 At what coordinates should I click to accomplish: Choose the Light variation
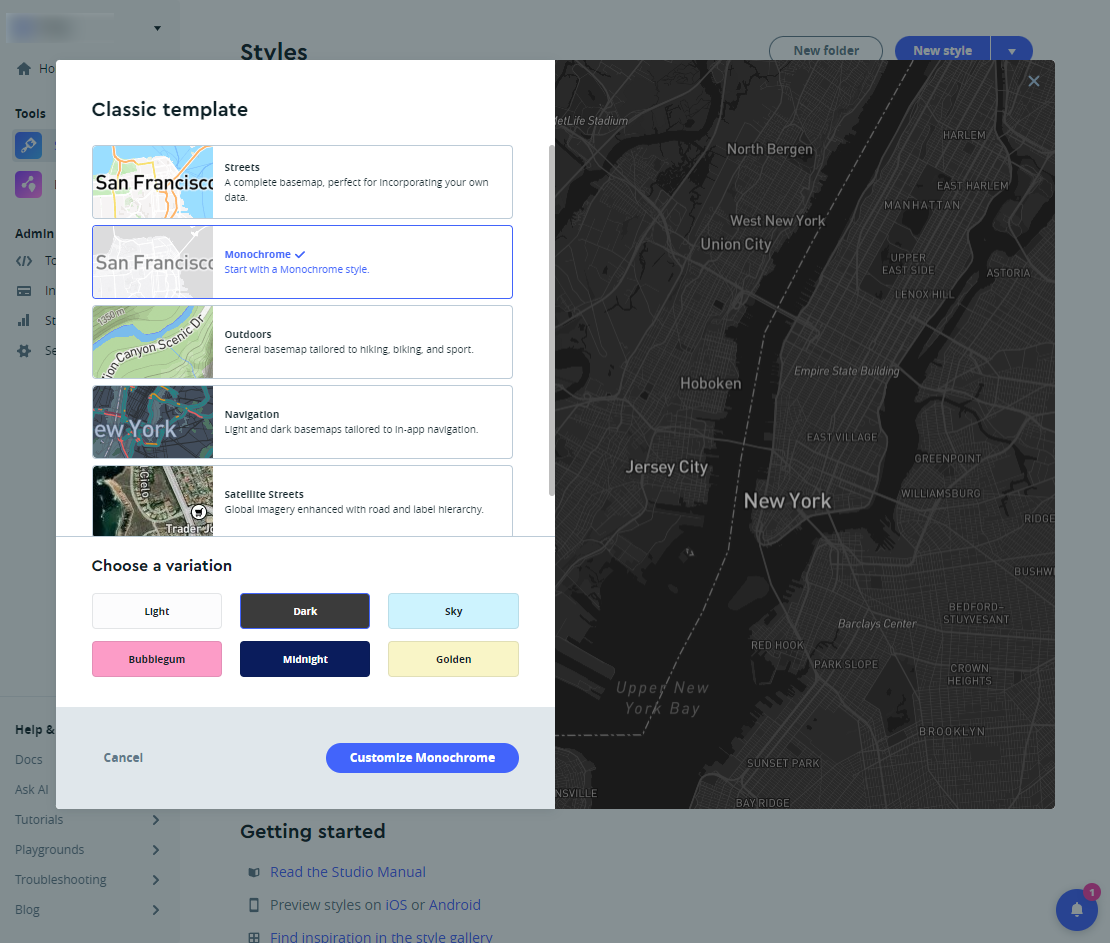[x=156, y=611]
